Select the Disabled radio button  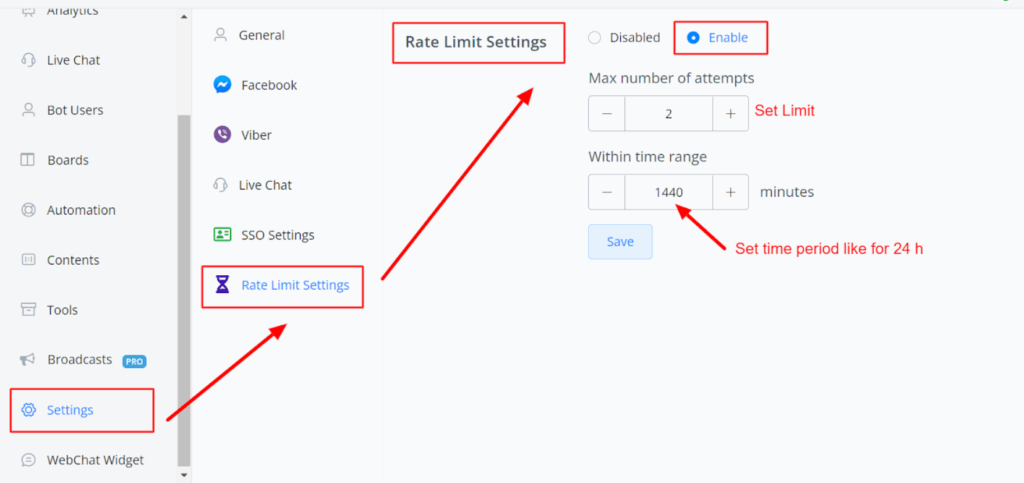595,38
